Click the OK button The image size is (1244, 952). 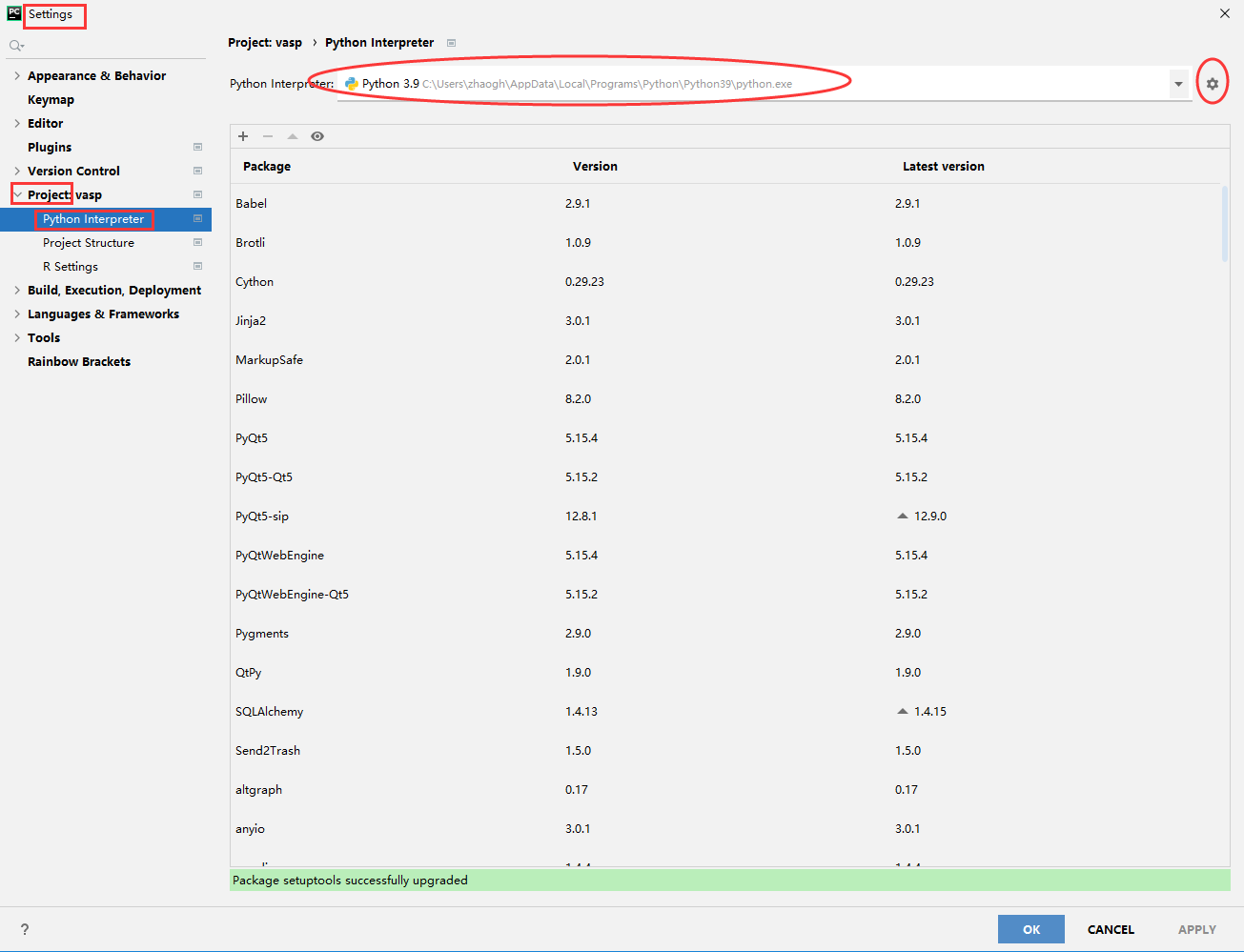(x=1031, y=929)
